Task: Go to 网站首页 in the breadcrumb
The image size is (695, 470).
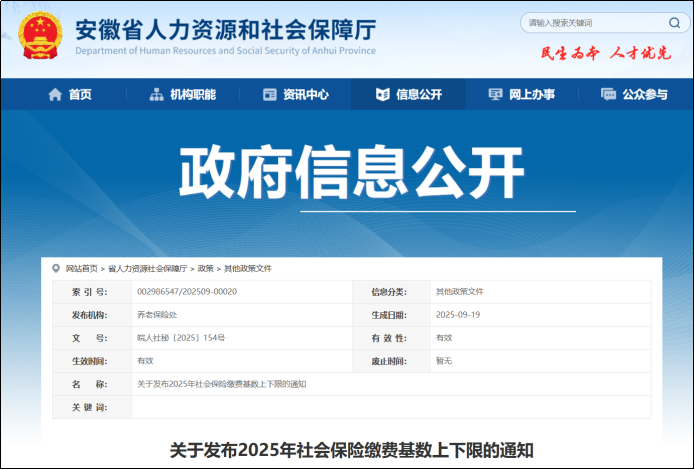Action: pos(82,269)
